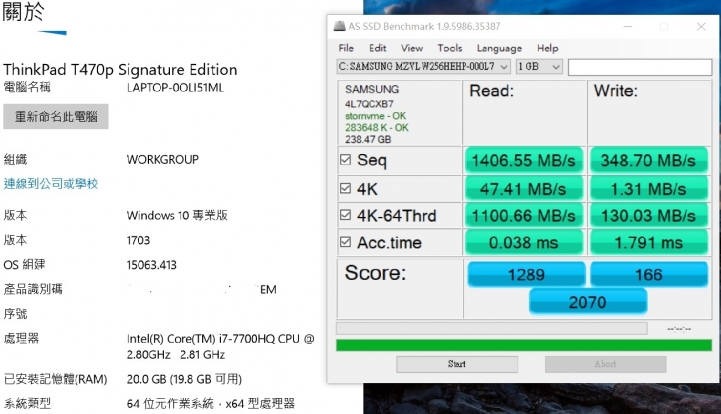
Task: Uncheck the Seq test checkbox
Action: [x=345, y=160]
